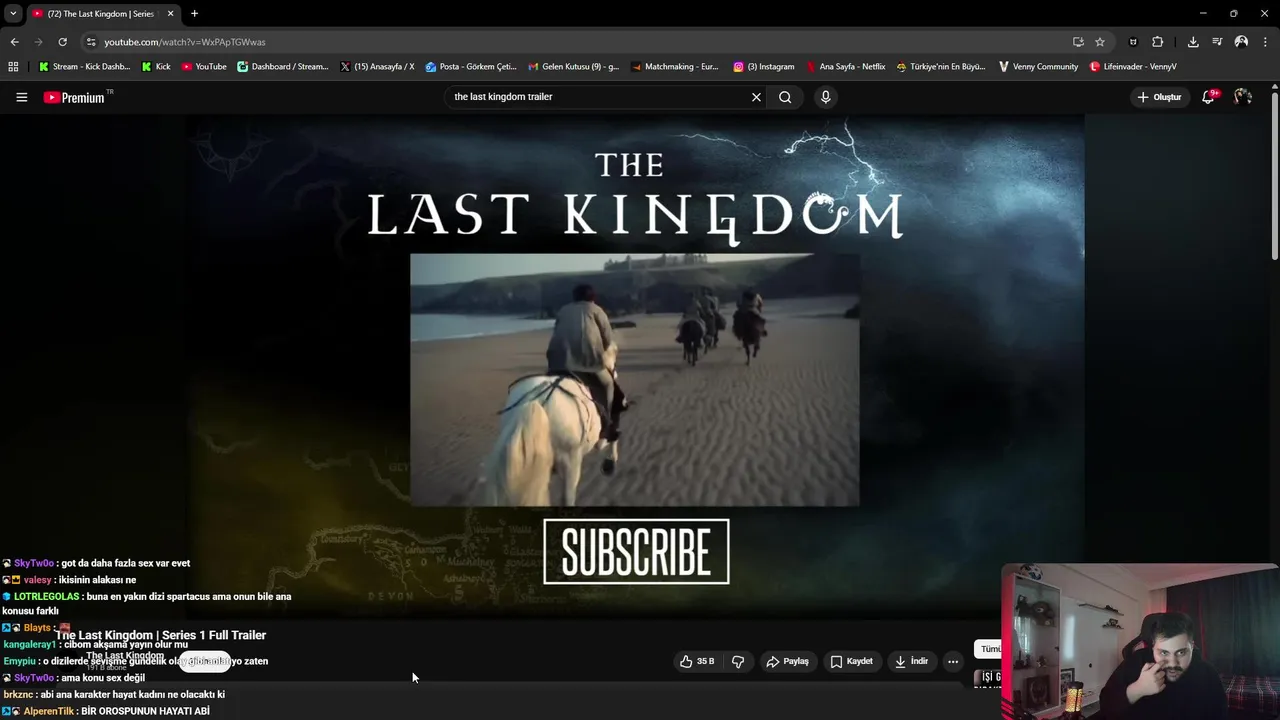This screenshot has width=1280, height=720.
Task: Open Stream - Kick Dashboard bookmark
Action: pos(84,67)
